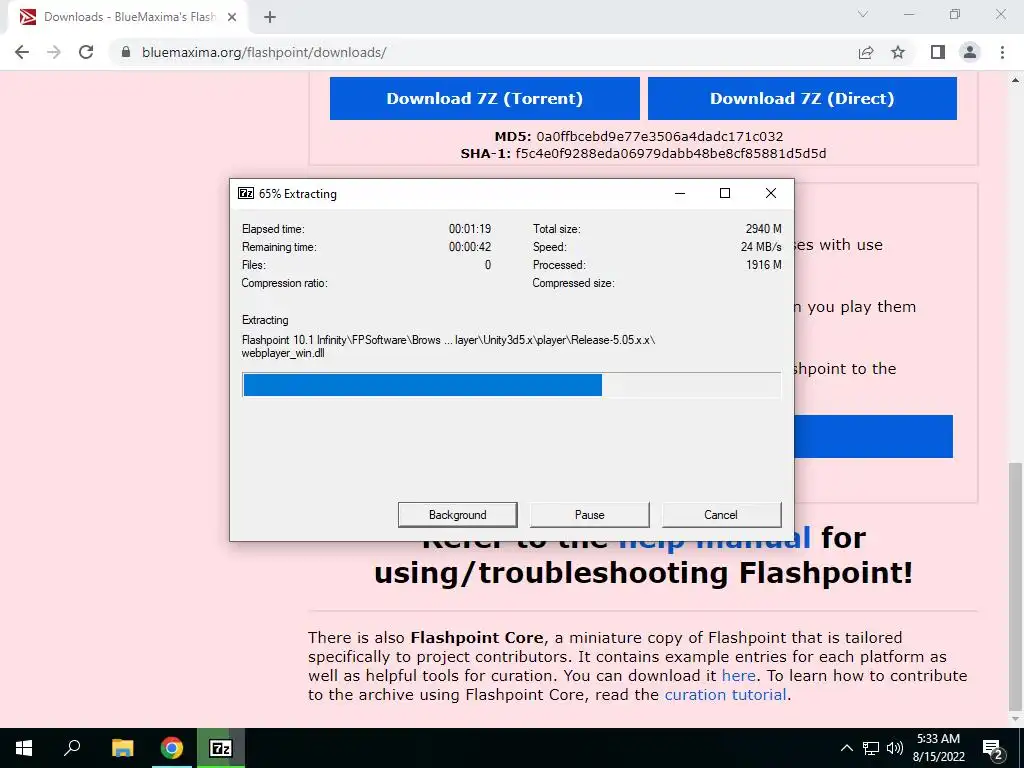Click the SHA-1 hash value text
The width and height of the screenshot is (1024, 768).
(x=671, y=153)
